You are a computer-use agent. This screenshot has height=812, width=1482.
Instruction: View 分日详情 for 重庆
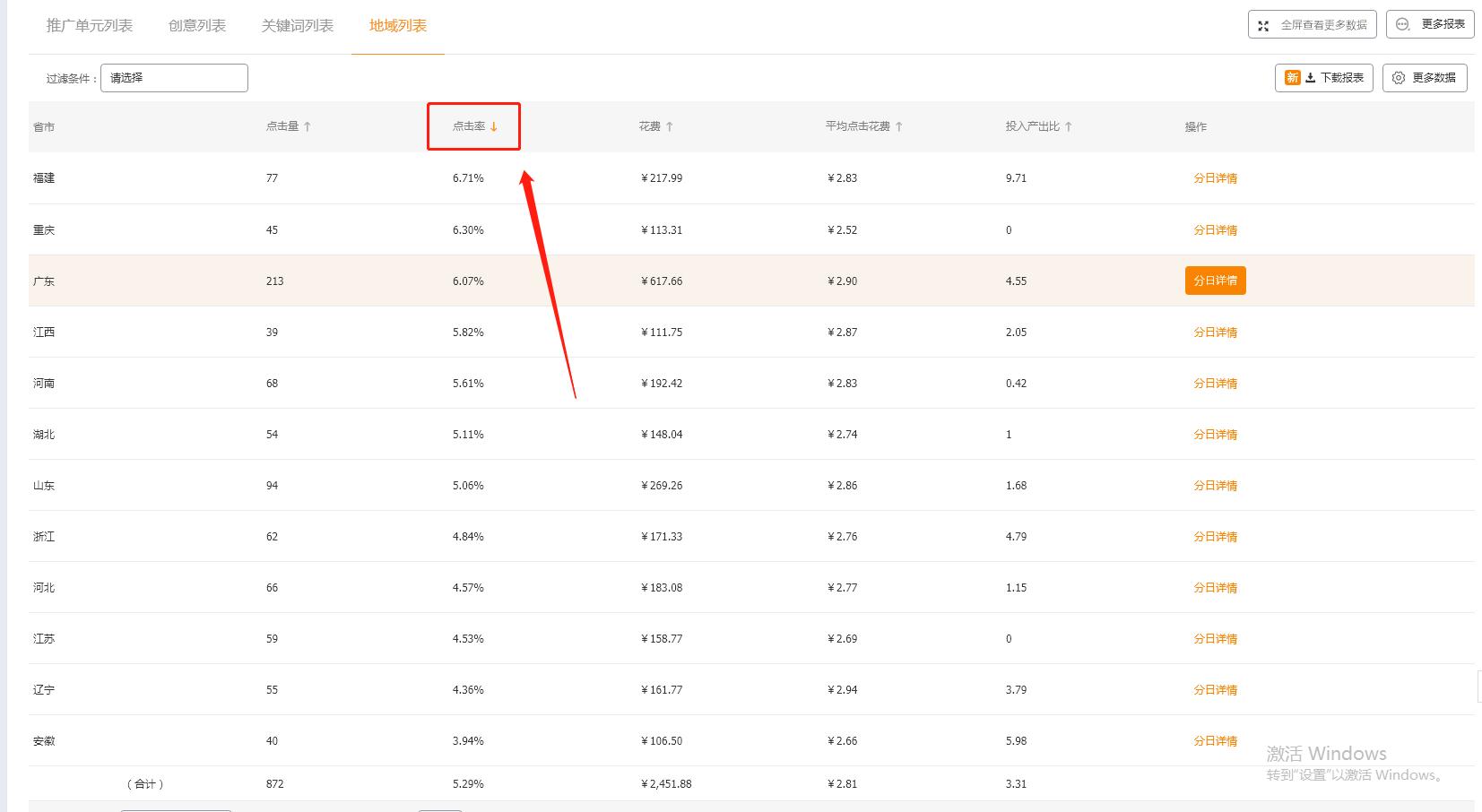[x=1215, y=230]
